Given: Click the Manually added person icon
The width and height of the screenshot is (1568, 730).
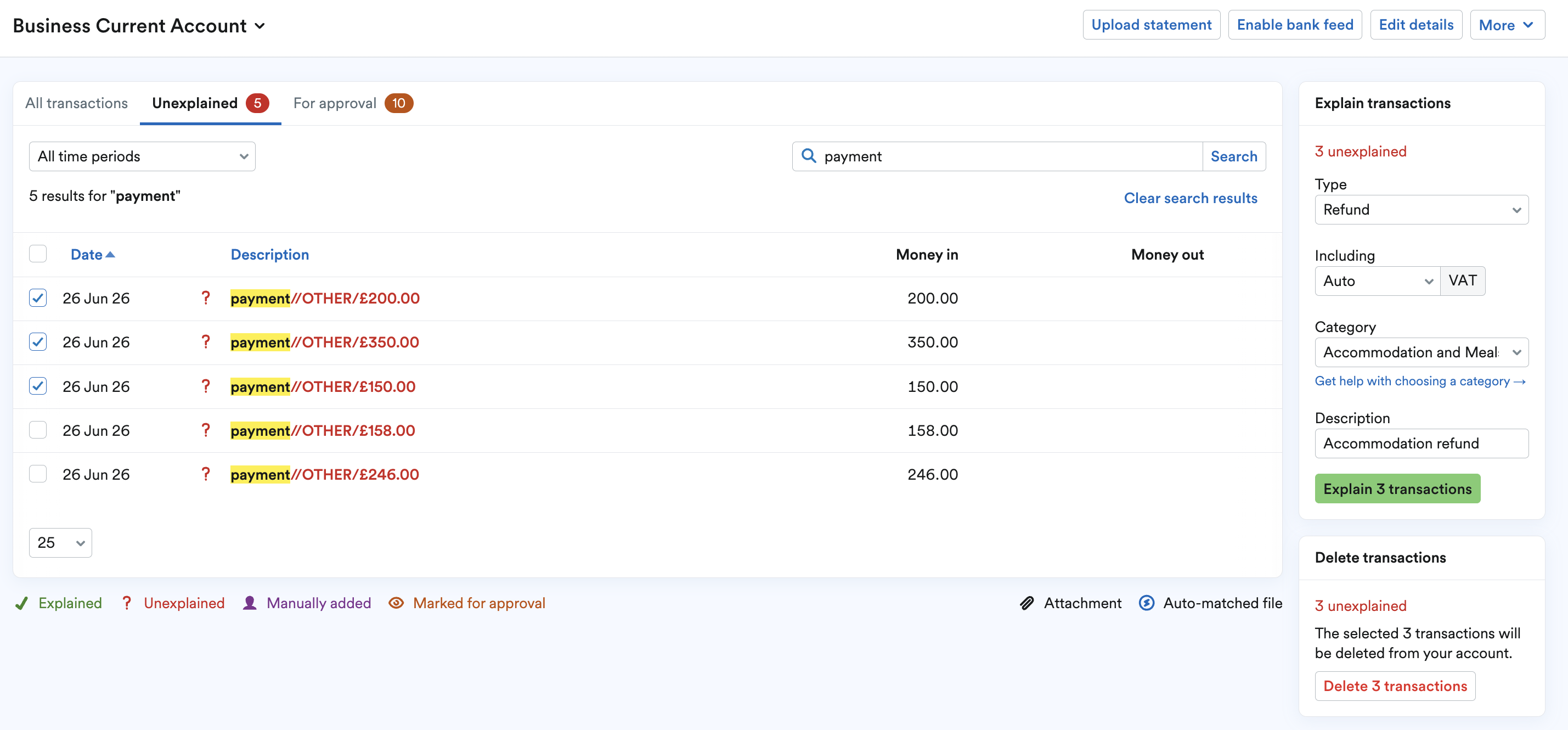Looking at the screenshot, I should point(250,603).
